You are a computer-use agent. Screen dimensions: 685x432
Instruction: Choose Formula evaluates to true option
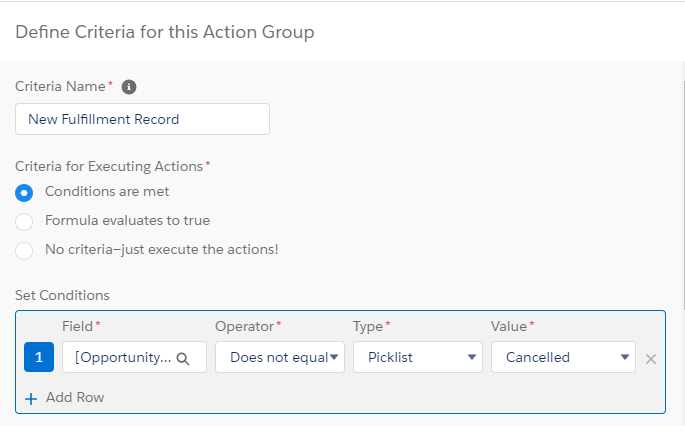(x=25, y=221)
